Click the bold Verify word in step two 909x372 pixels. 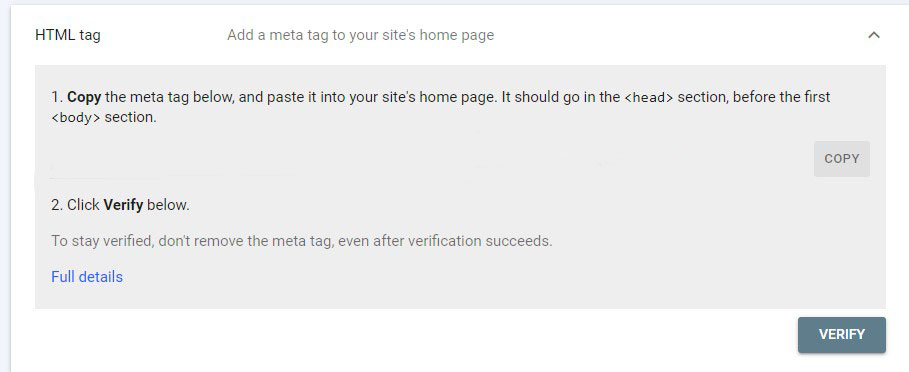pos(123,205)
